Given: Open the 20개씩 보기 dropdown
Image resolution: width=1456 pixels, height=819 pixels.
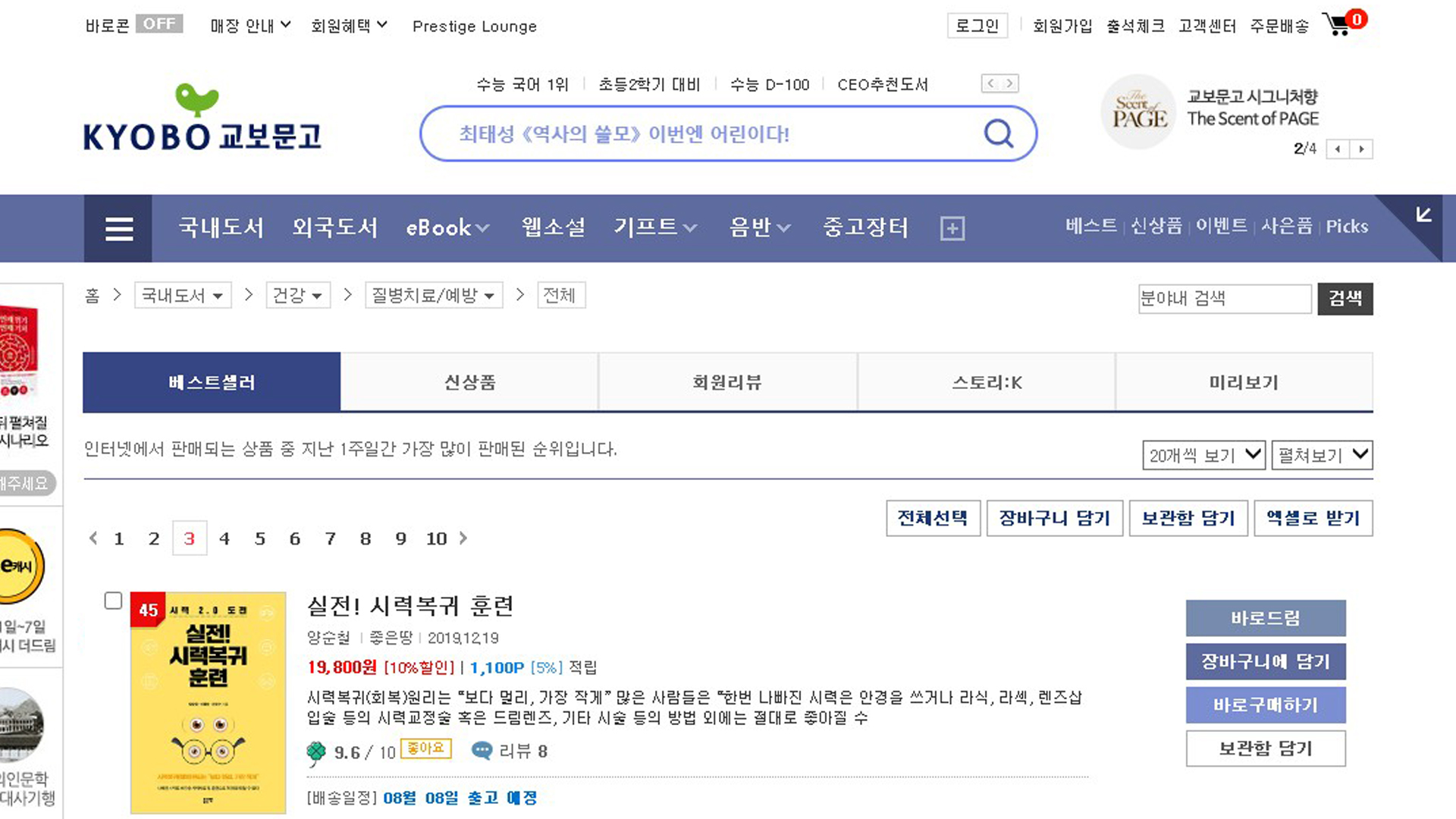Looking at the screenshot, I should [x=1203, y=455].
